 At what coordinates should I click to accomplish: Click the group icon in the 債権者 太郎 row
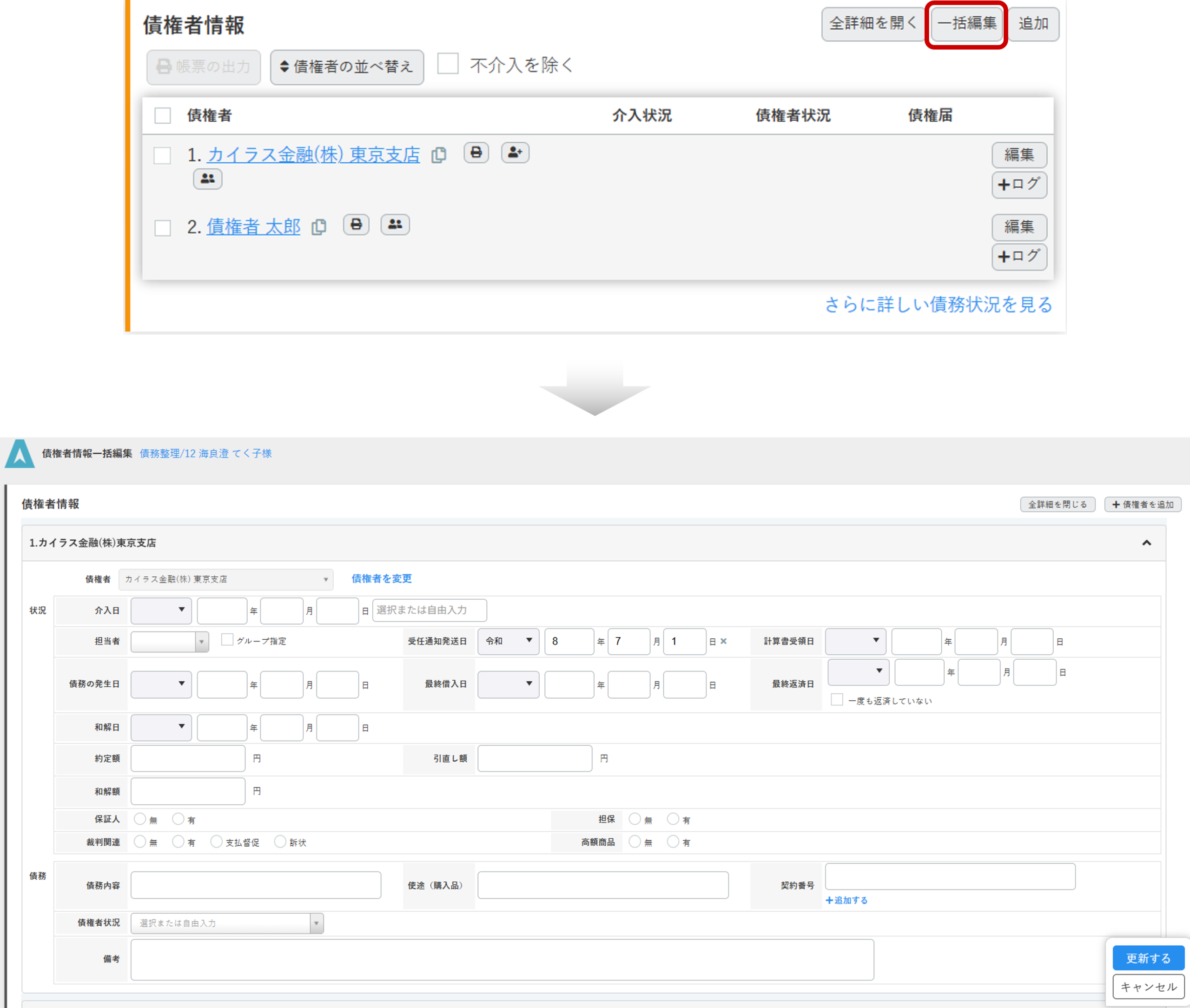(395, 225)
